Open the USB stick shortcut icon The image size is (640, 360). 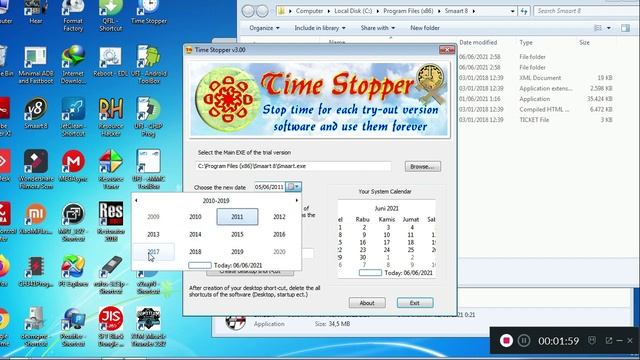[111, 274]
